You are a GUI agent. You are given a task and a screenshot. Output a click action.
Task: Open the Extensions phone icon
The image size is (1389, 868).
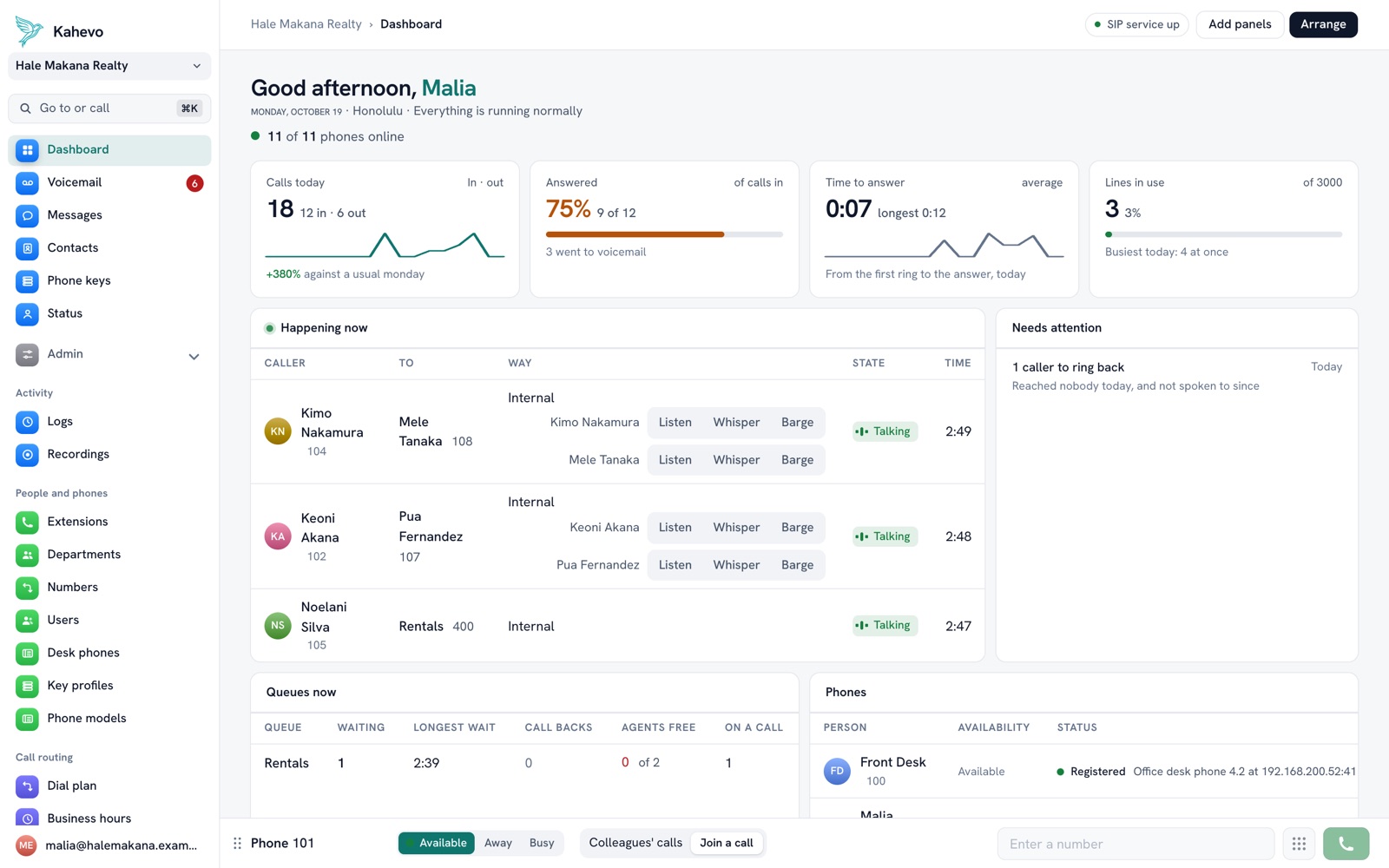(27, 522)
